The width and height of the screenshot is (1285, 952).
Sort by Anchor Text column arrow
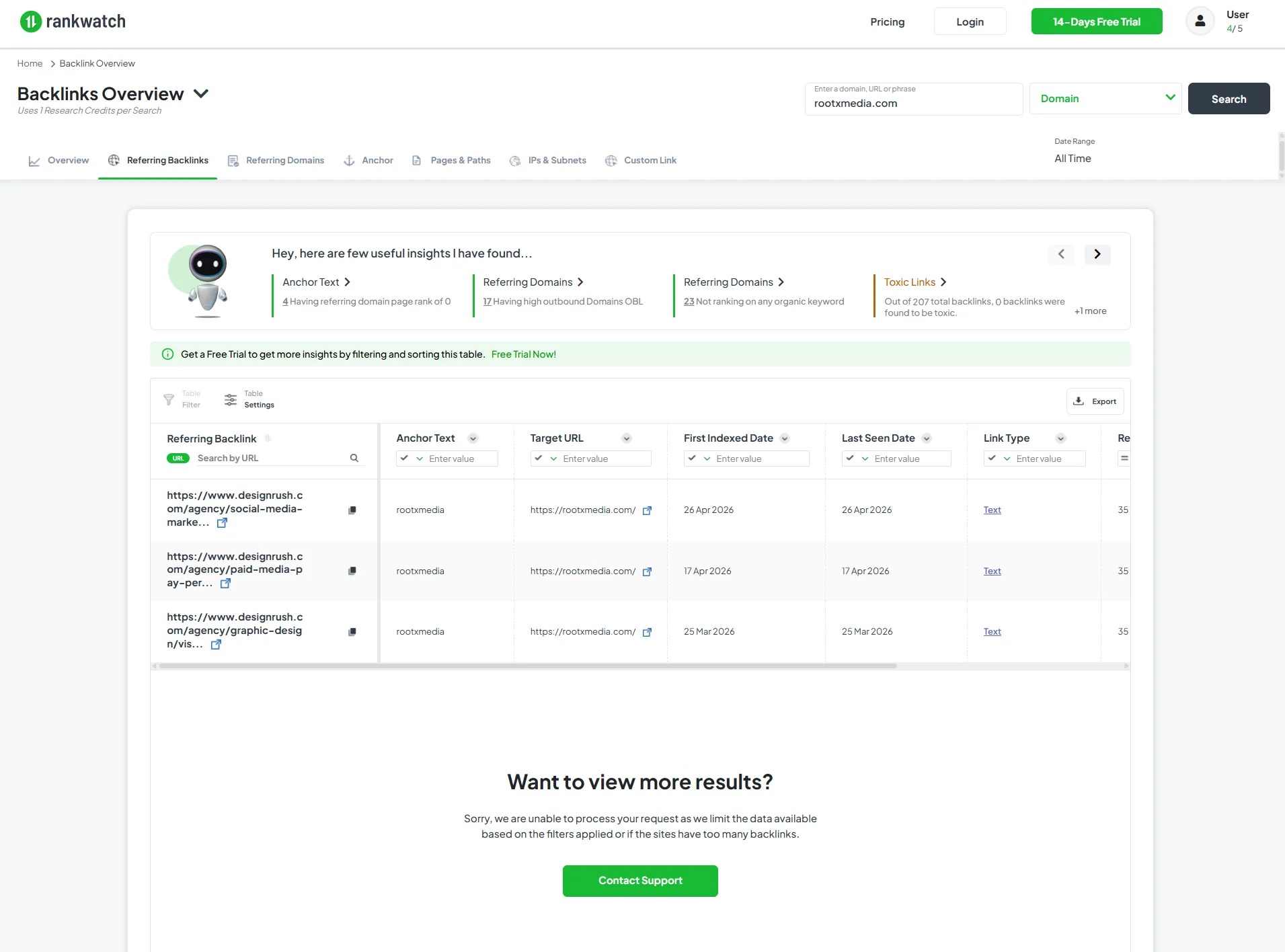pos(473,438)
